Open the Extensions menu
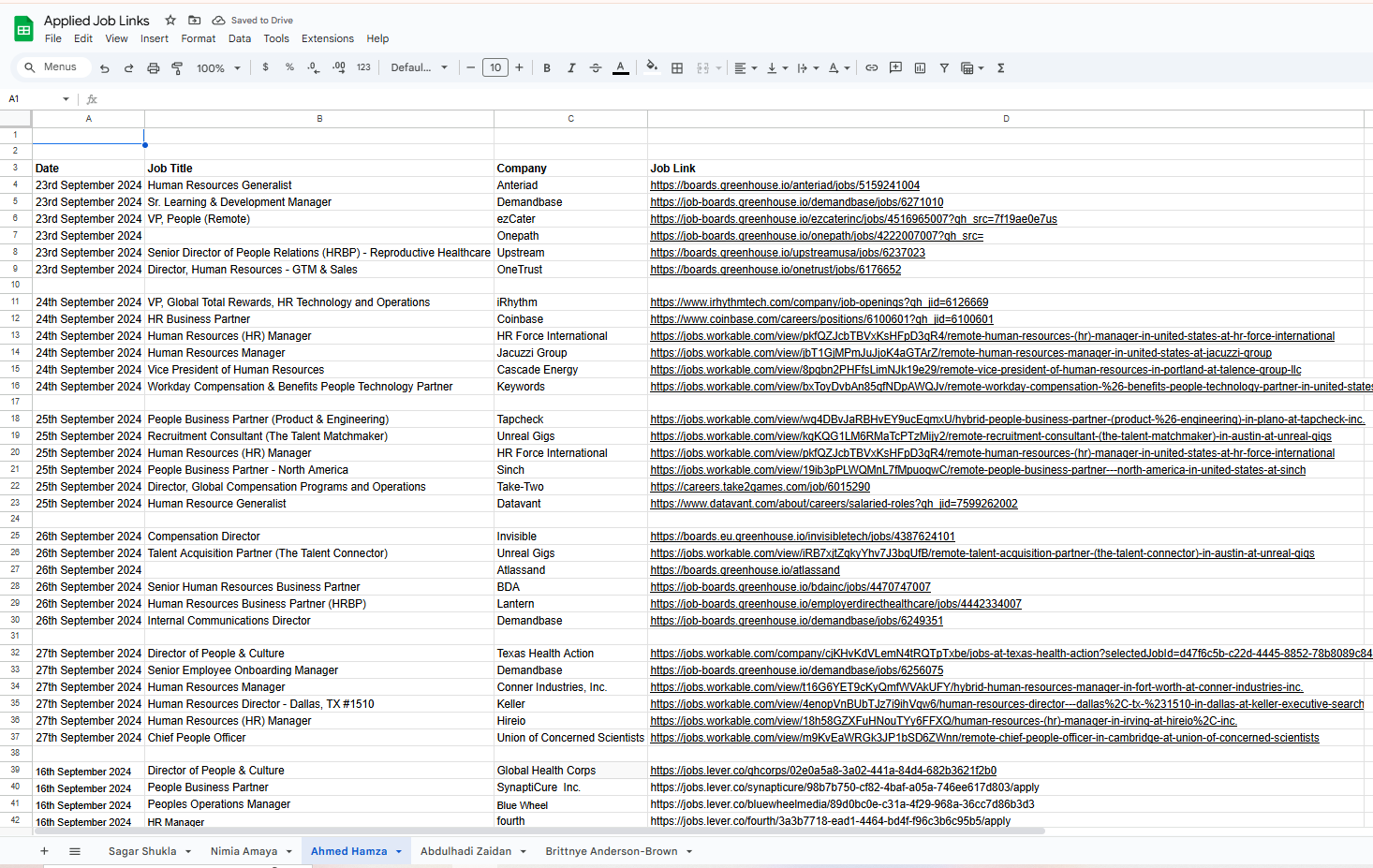Viewport: 1373px width, 868px height. 328,38
